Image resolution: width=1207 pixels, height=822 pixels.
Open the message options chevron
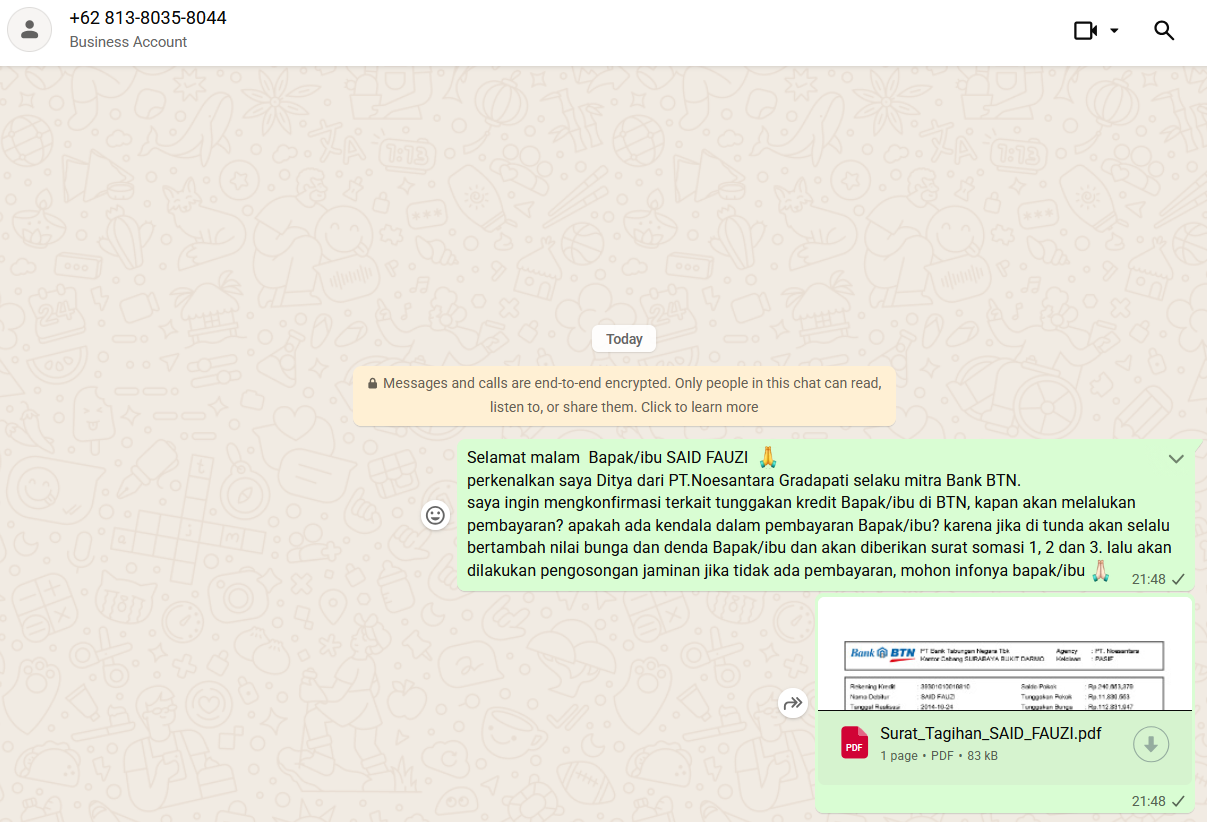tap(1176, 459)
